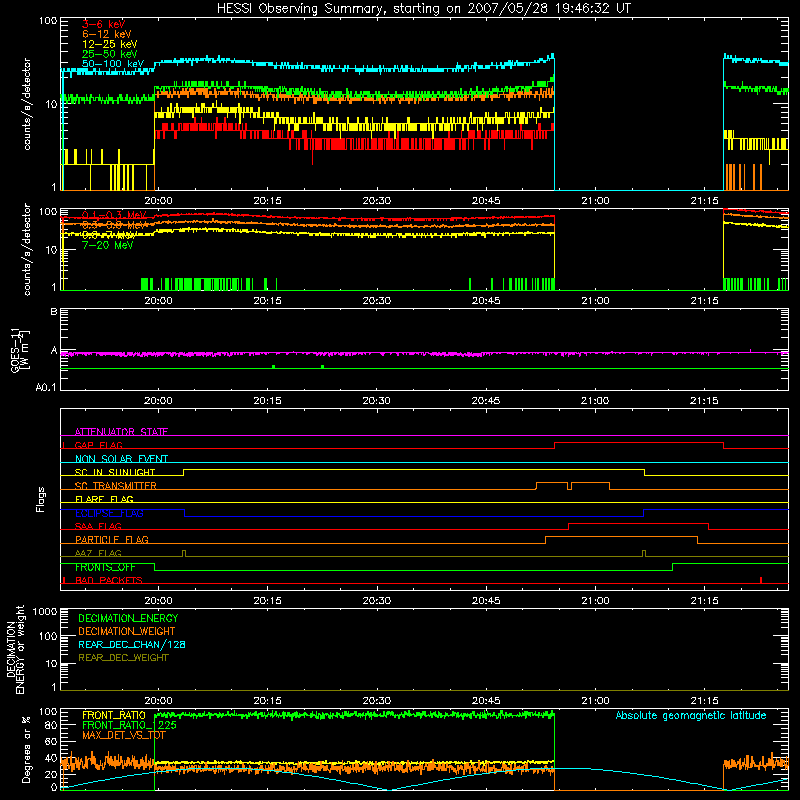Select the NON_SOLAR_EVENT flag label
Screen dimensions: 800x800
[x=121, y=459]
